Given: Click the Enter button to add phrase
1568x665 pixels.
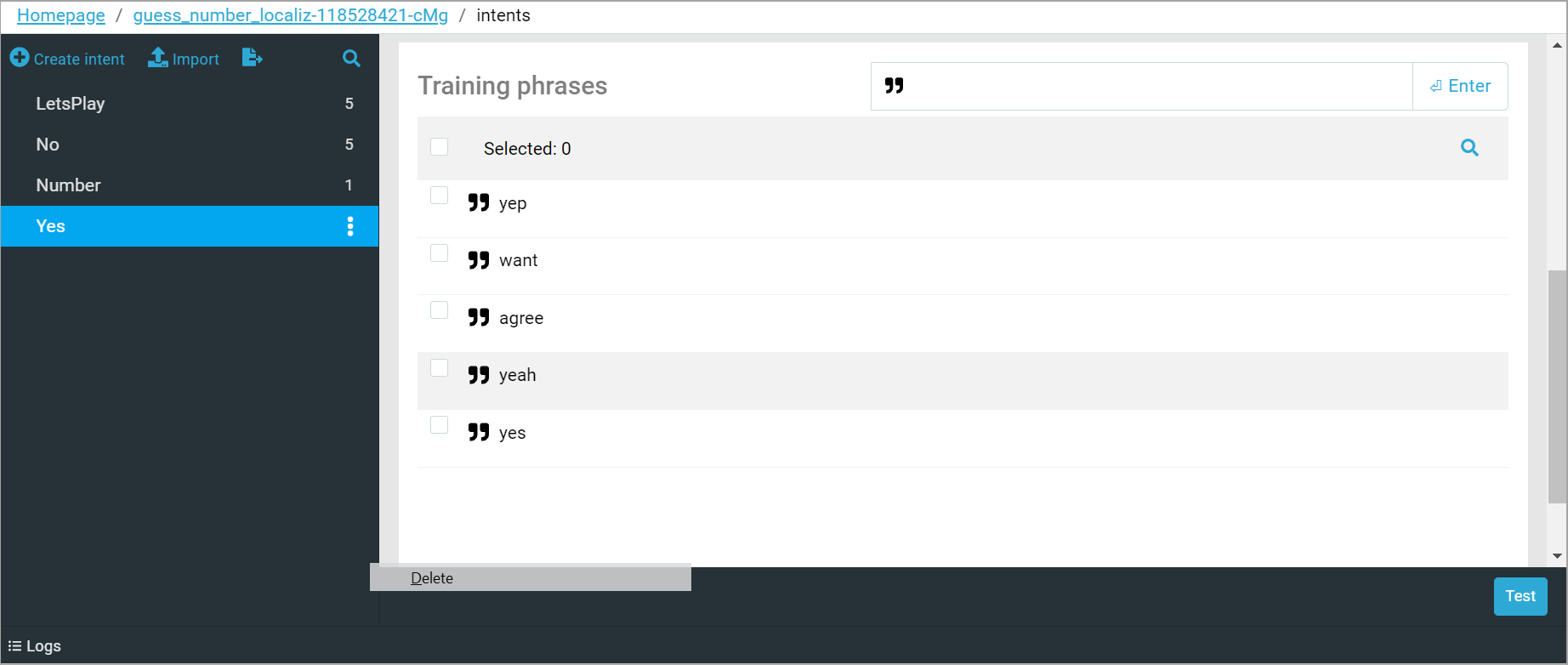Looking at the screenshot, I should (1460, 86).
